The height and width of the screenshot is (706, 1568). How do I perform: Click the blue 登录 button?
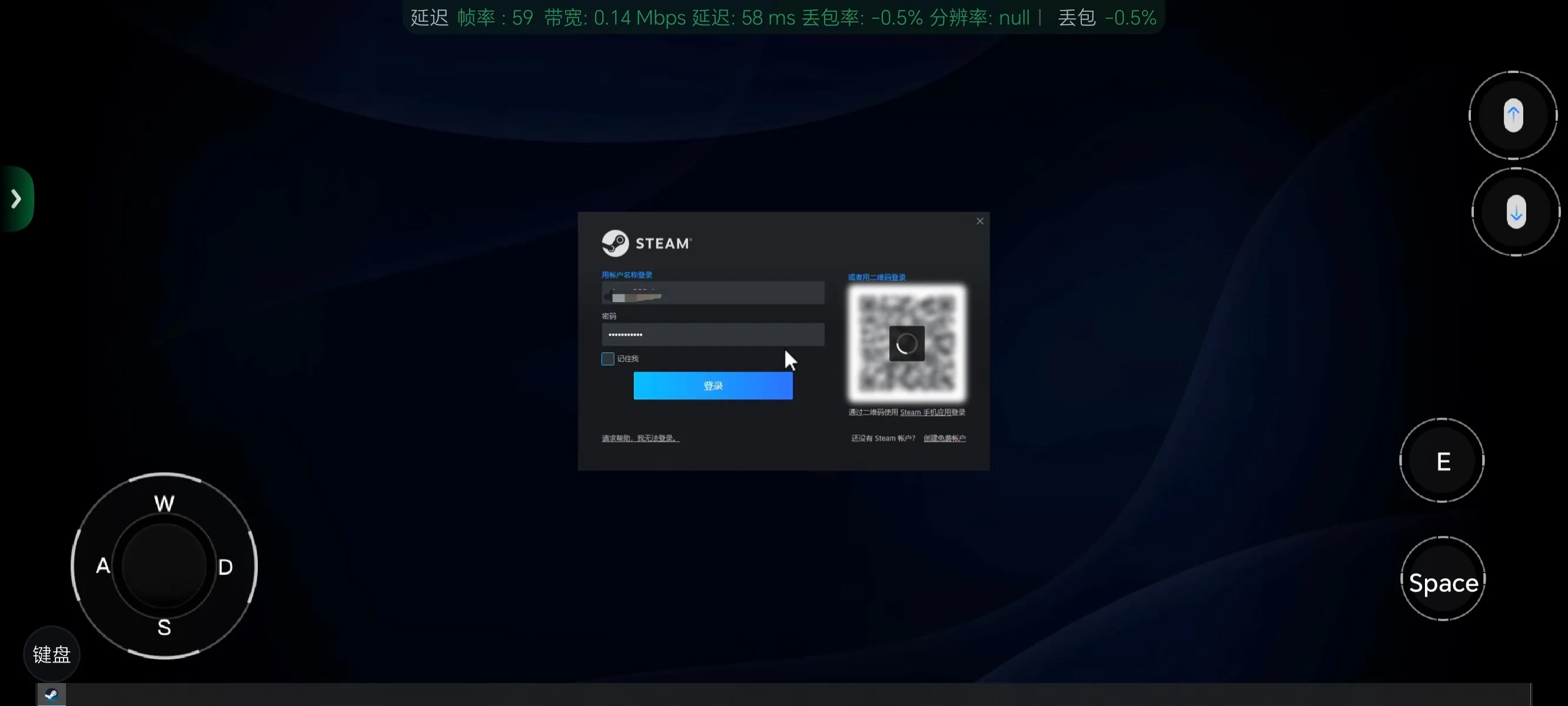713,386
